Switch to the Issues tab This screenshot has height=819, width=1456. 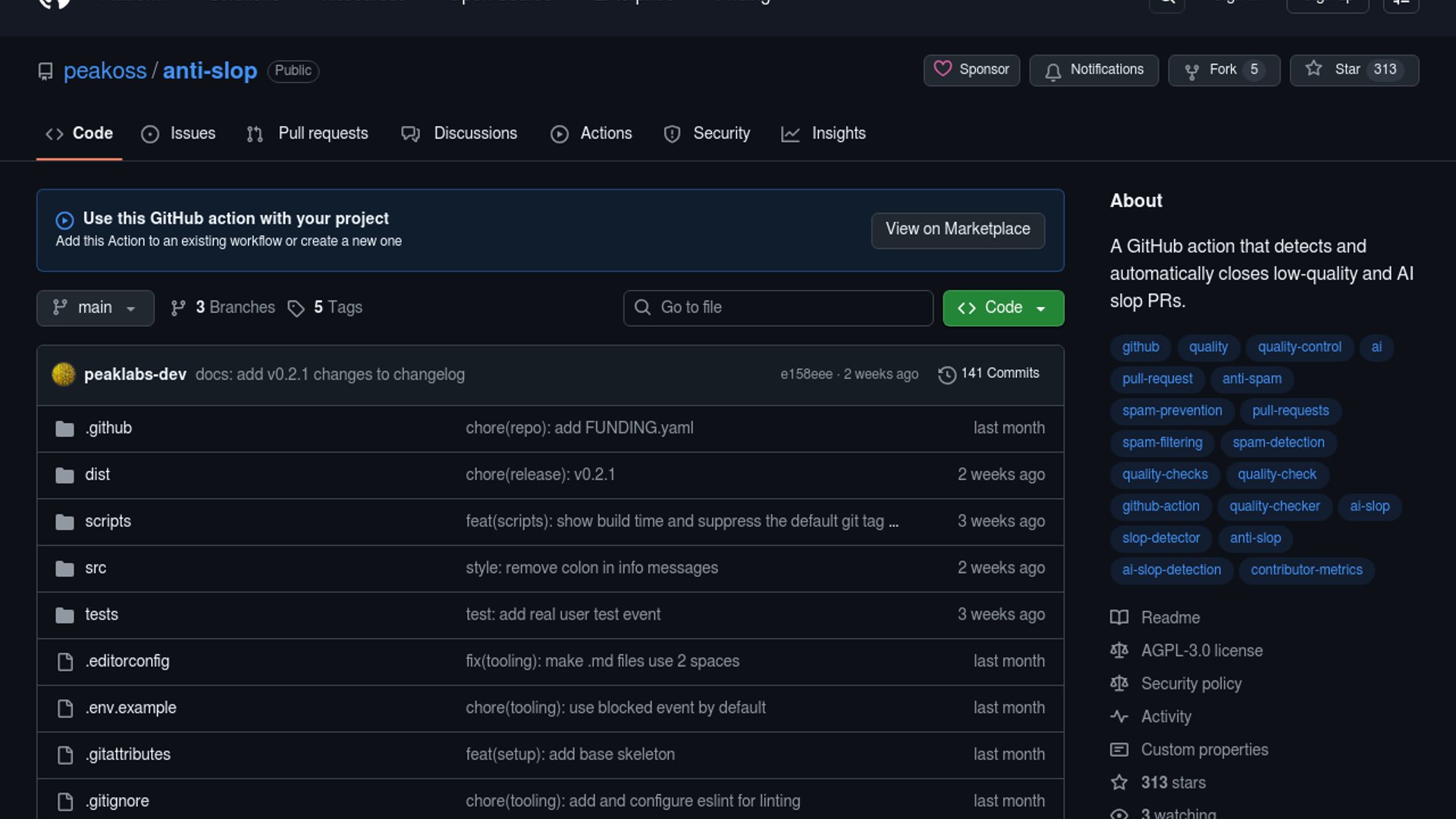click(x=179, y=133)
